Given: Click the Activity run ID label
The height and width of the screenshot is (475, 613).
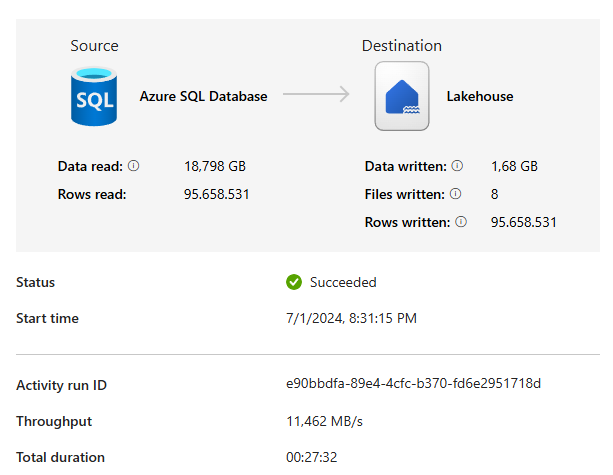Looking at the screenshot, I should point(61,385).
